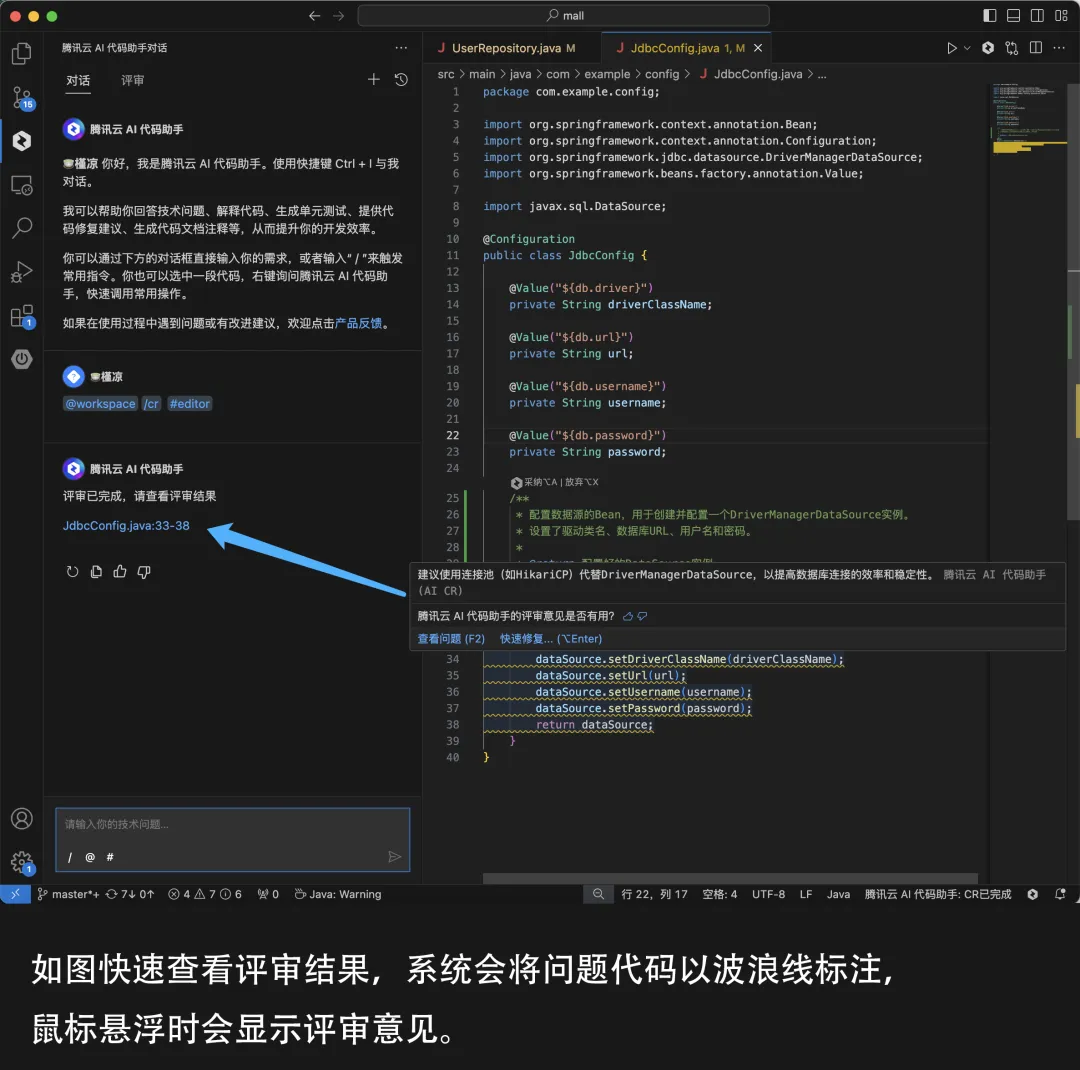Click the power-shaped activity bar icon

pyautogui.click(x=21, y=359)
